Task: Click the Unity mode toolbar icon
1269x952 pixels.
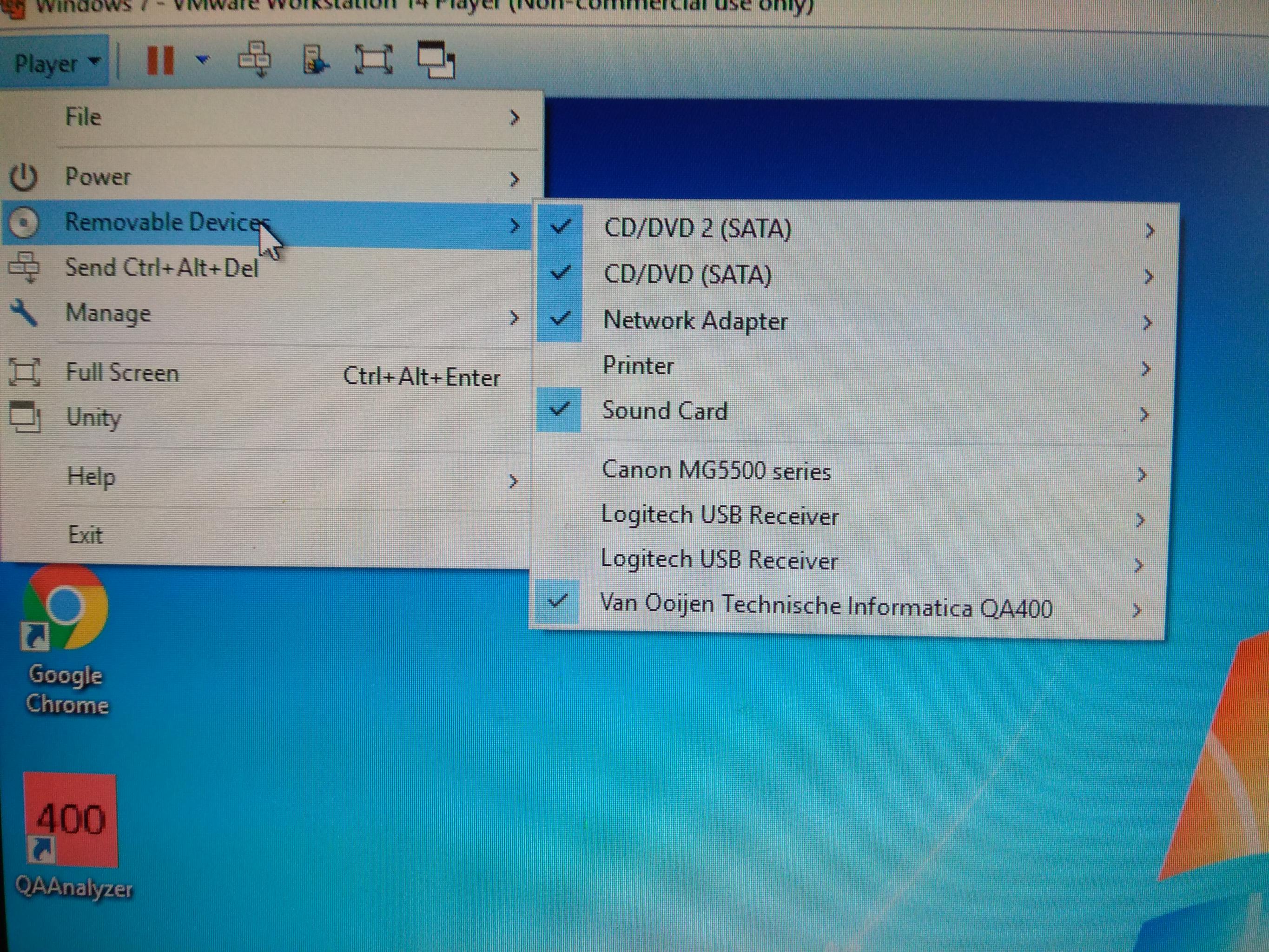Action: [436, 59]
